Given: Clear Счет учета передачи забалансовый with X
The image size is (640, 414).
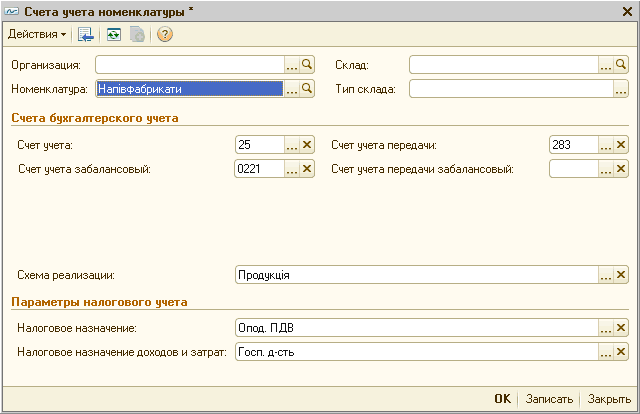Looking at the screenshot, I should pyautogui.click(x=621, y=169).
